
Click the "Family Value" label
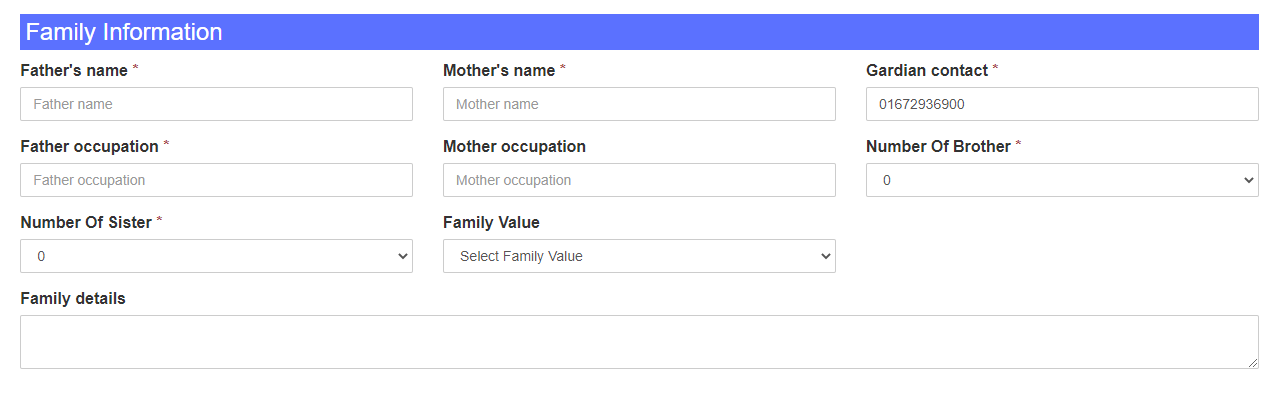491,222
